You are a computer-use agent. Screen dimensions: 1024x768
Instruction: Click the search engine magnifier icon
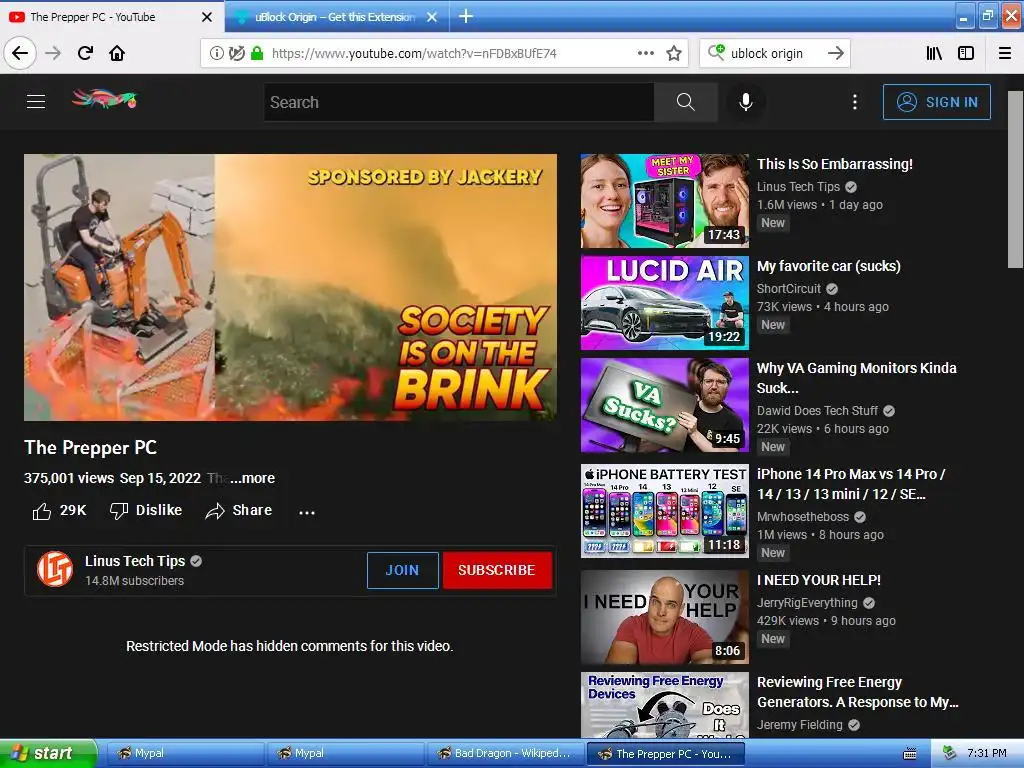(716, 52)
